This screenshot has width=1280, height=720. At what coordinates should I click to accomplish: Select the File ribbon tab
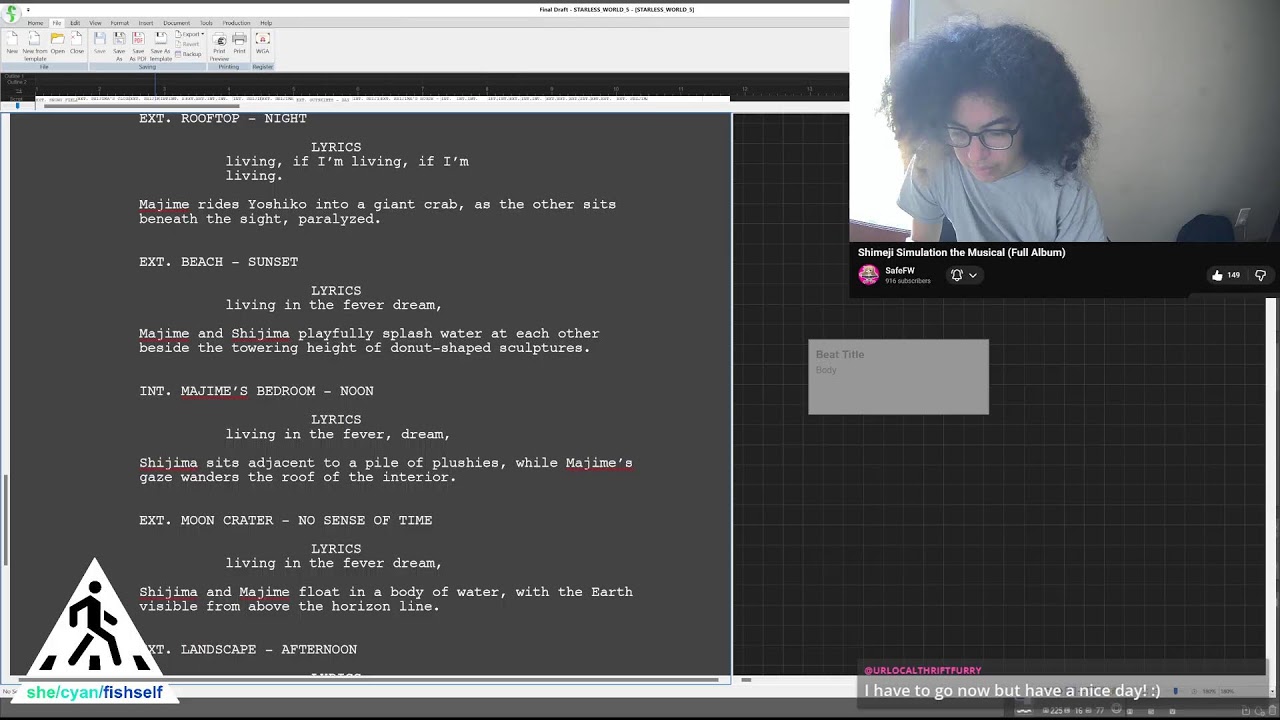[57, 22]
